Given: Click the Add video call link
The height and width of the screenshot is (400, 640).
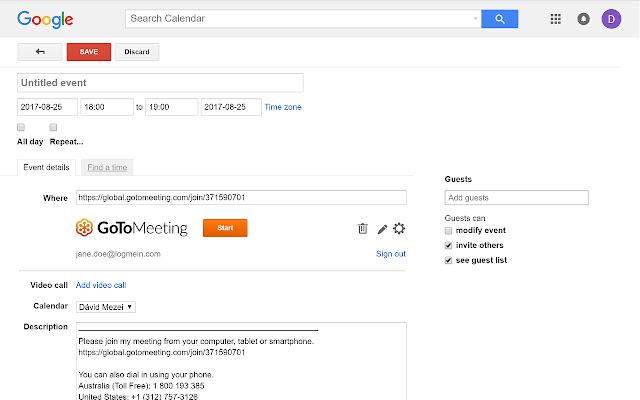Looking at the screenshot, I should click(x=100, y=286).
